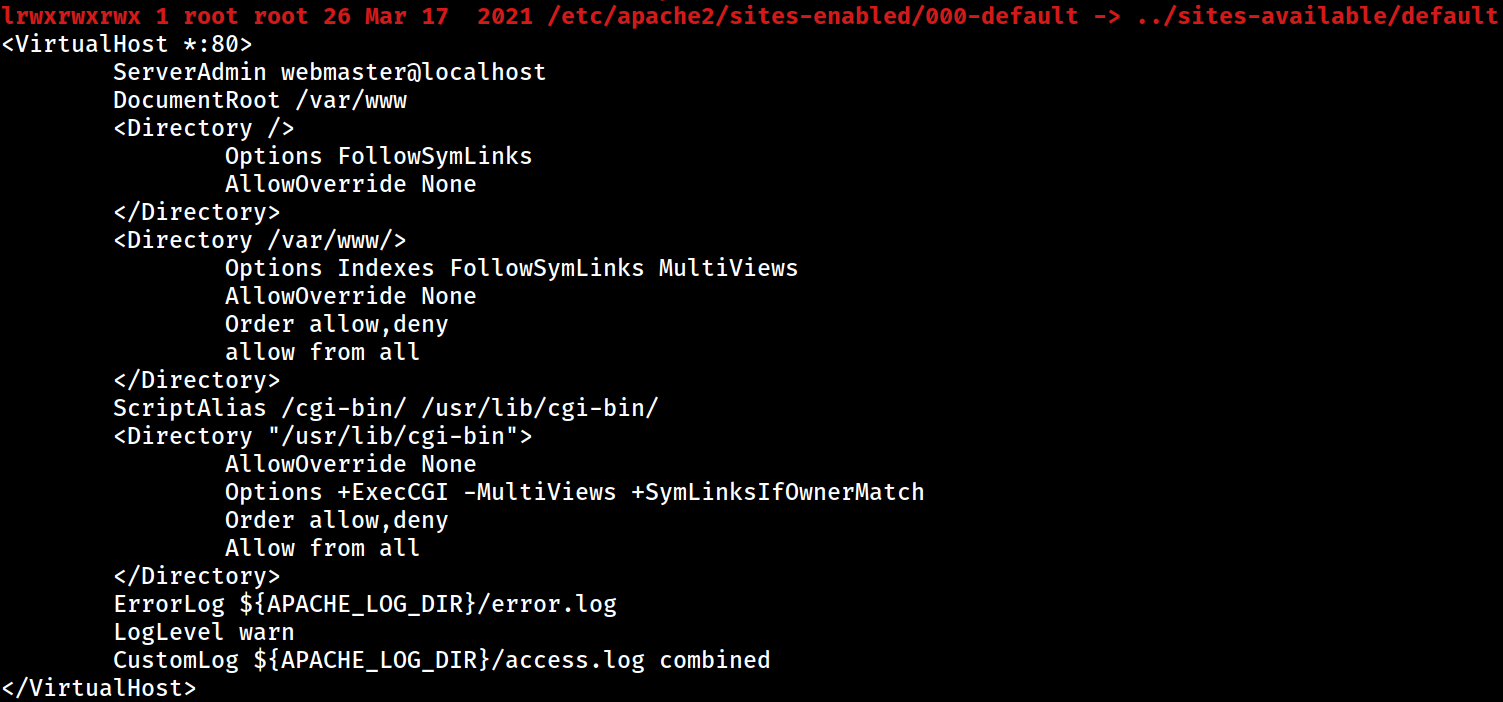Click the +ExecCGI option text
Image resolution: width=1503 pixels, height=702 pixels.
393,492
